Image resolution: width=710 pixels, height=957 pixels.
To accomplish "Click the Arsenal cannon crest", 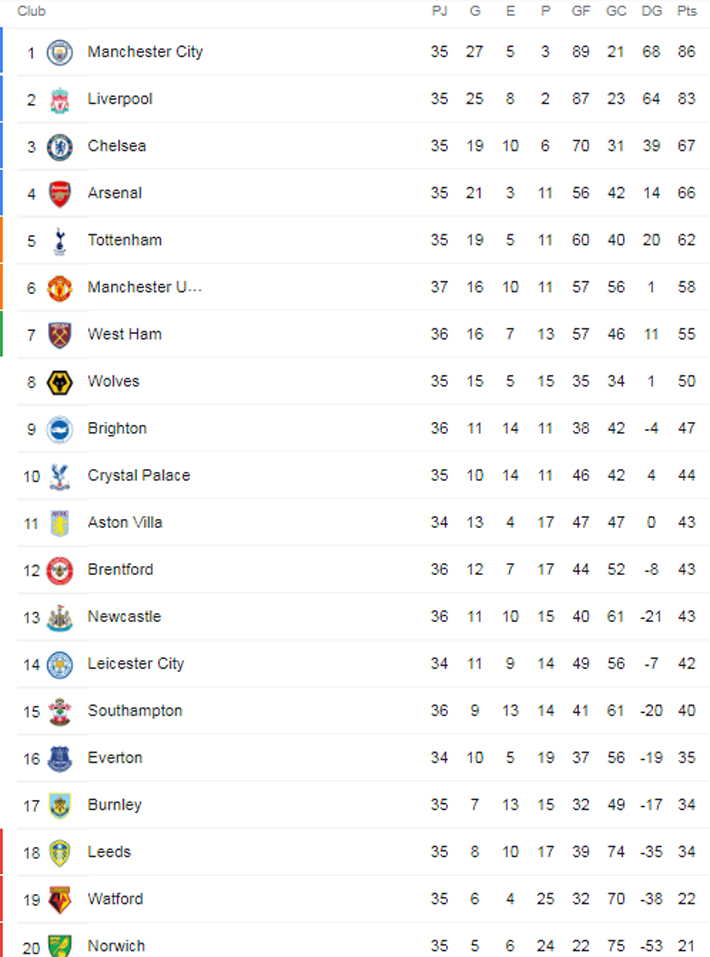I will 60,193.
